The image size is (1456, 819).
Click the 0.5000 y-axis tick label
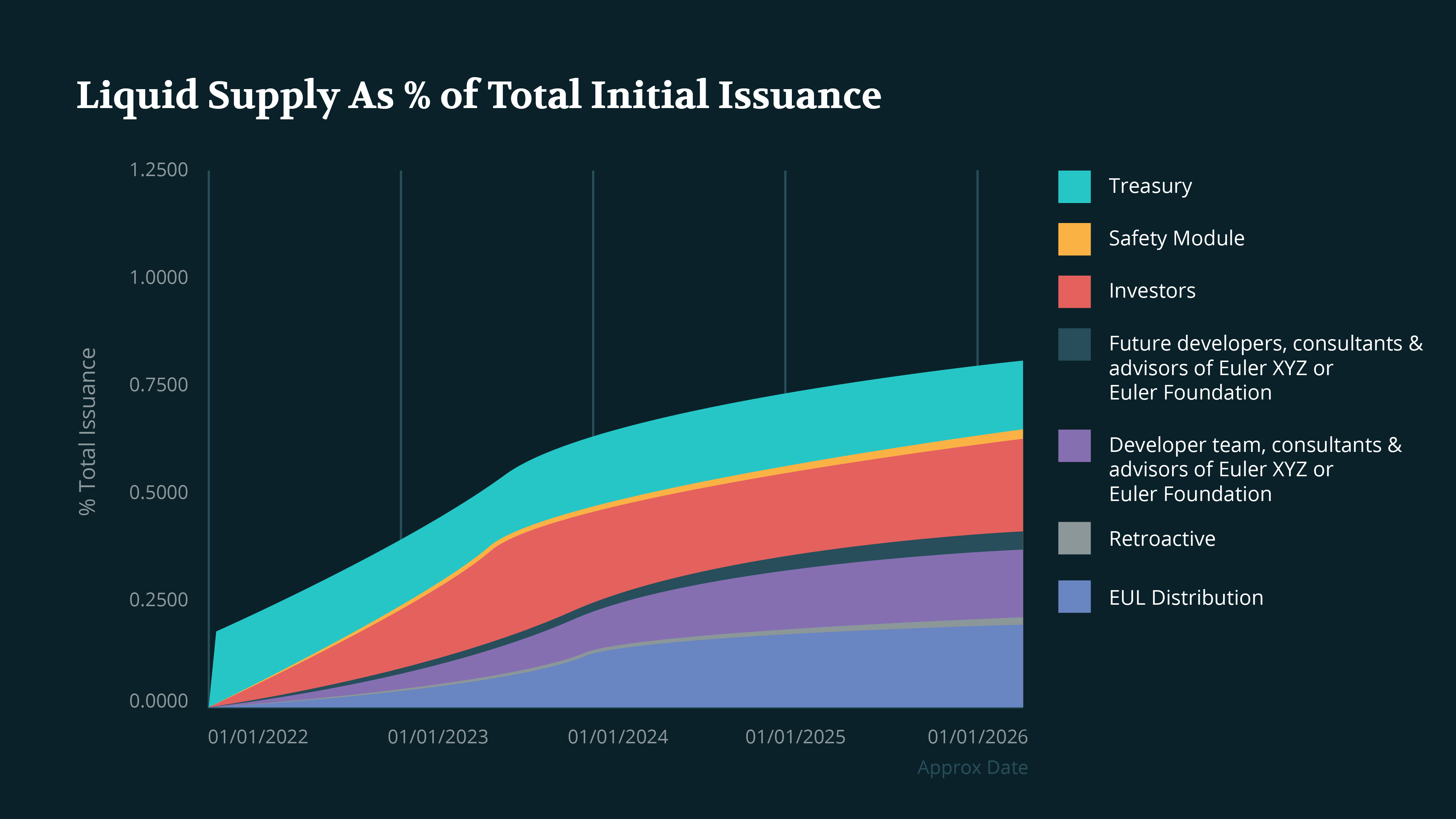pos(160,492)
